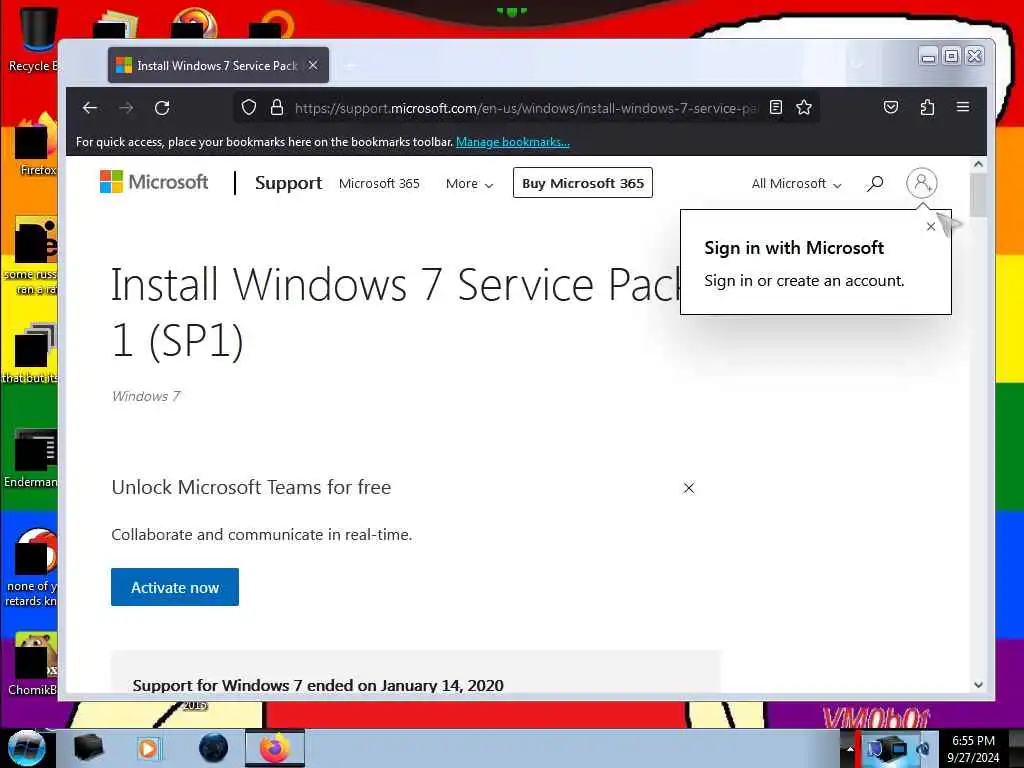The image size is (1024, 768).
Task: Open the Pocket save icon
Action: (x=891, y=108)
